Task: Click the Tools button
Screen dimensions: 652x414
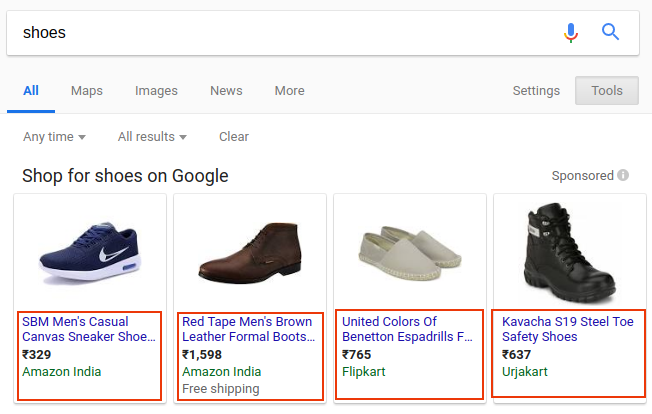Action: 607,90
